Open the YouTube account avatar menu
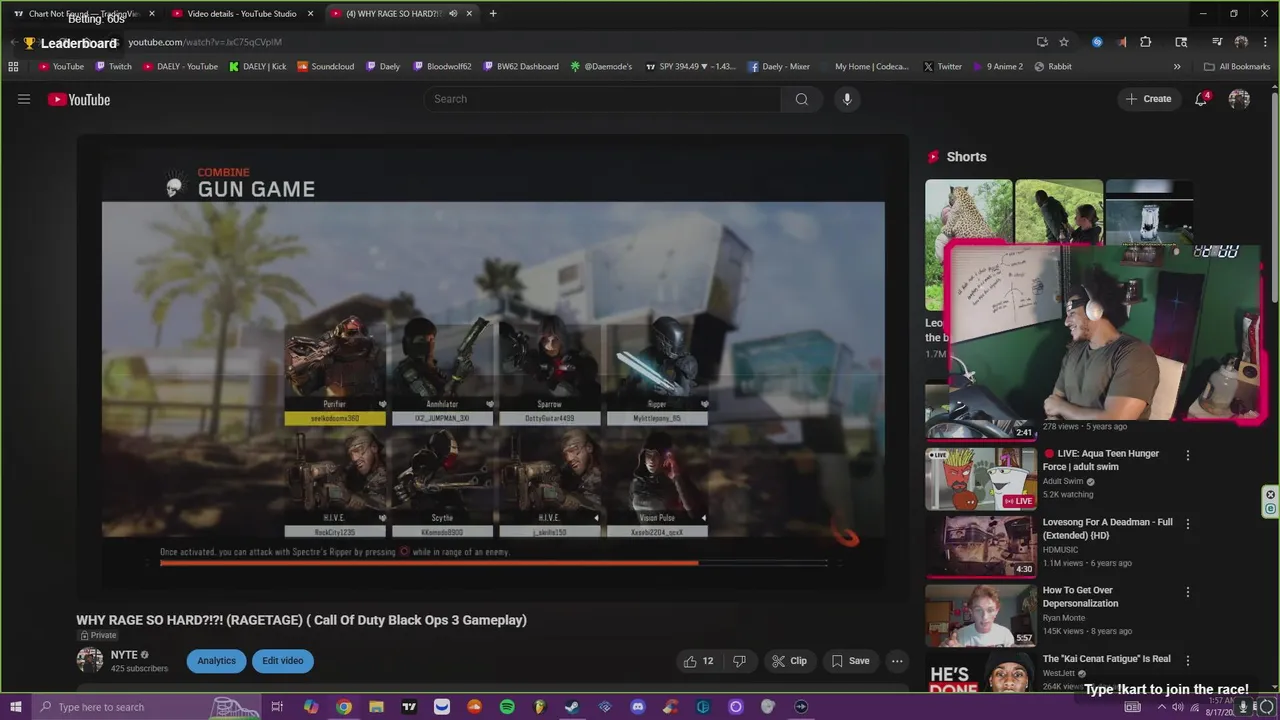Screen dimensions: 1280x720 coord(1239,99)
